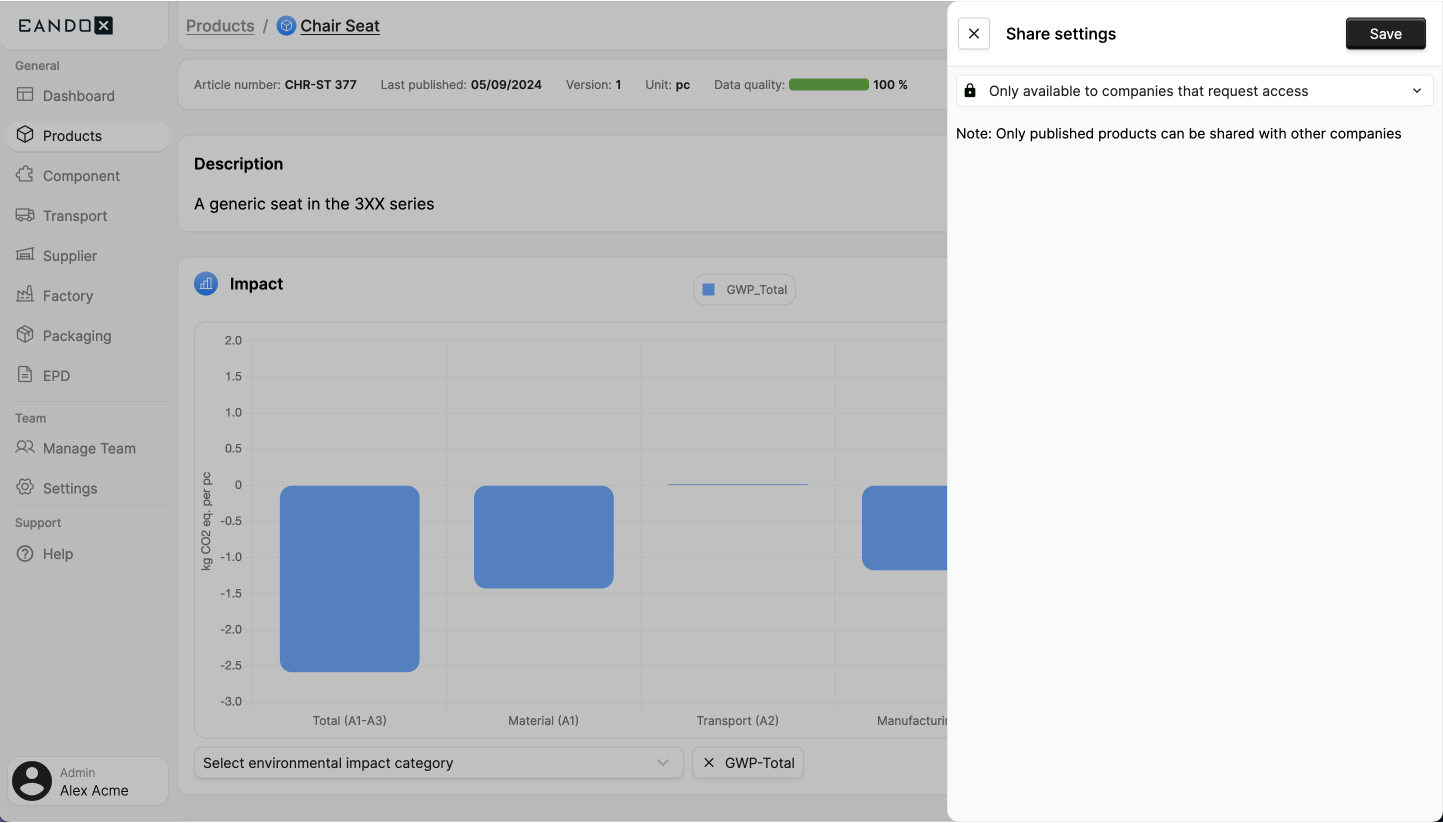
Task: Remove the GWP-Total filter chip
Action: (x=709, y=762)
